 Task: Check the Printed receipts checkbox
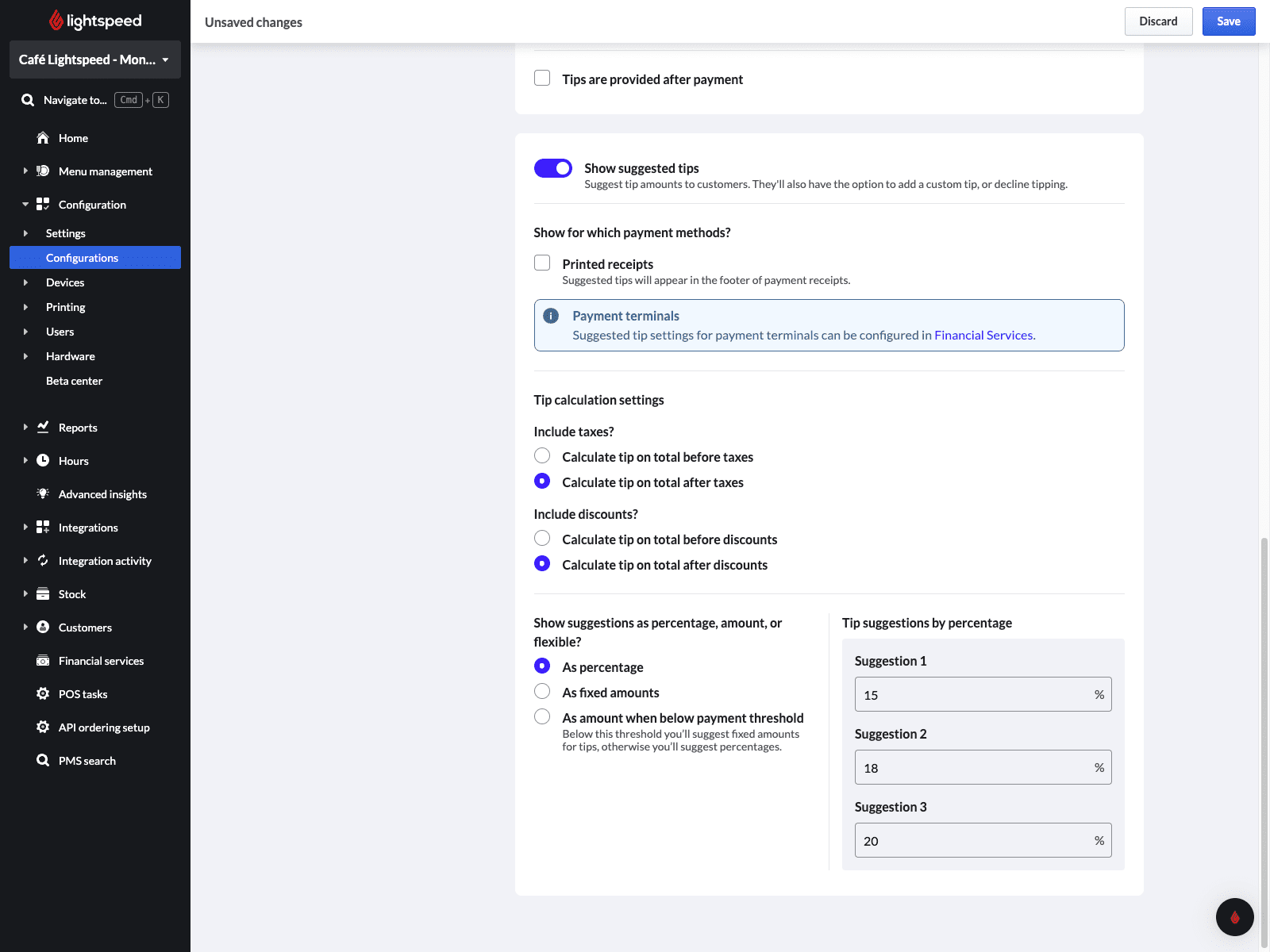(x=542, y=263)
